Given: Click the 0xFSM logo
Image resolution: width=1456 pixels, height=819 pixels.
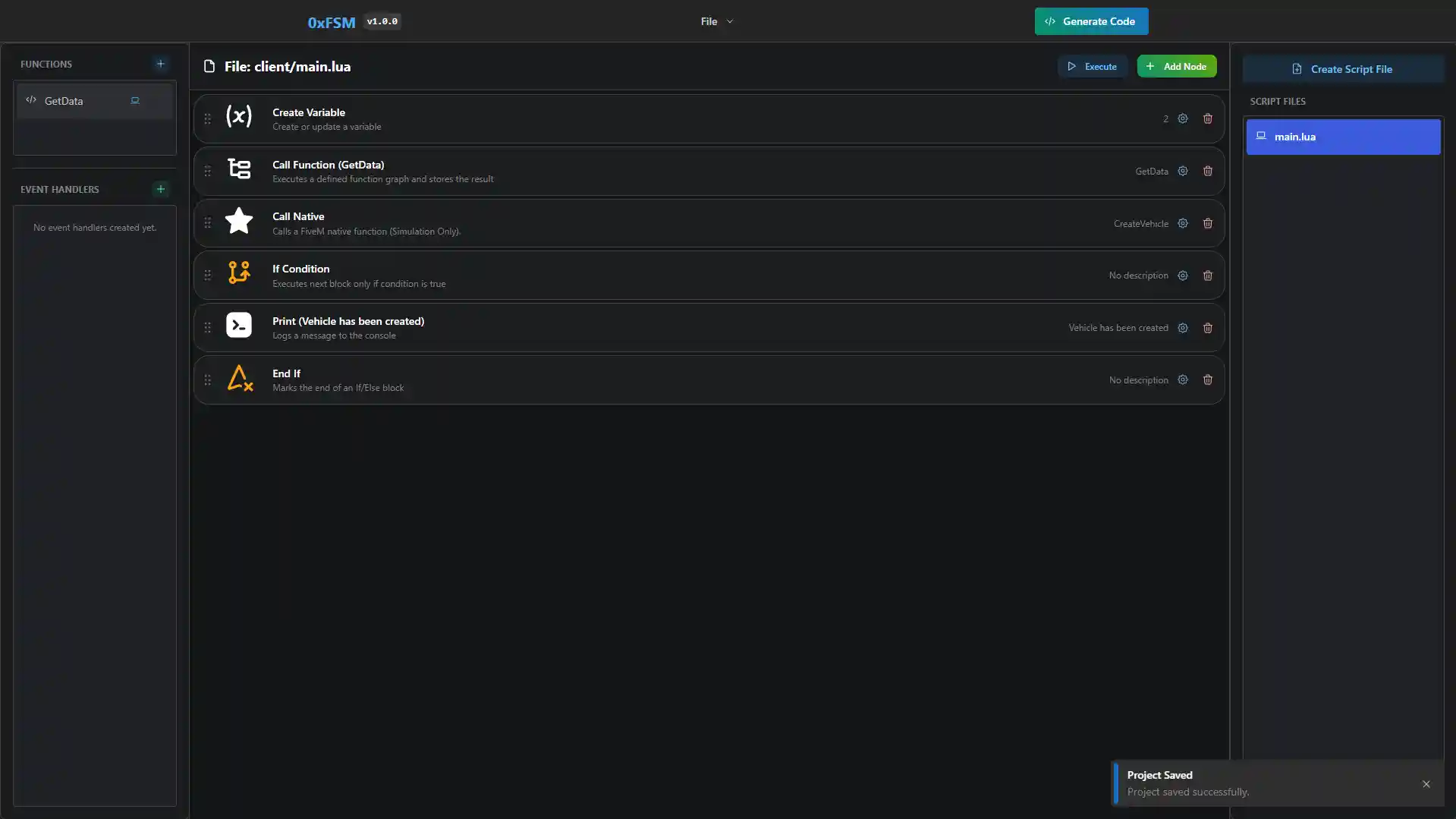Looking at the screenshot, I should pos(332,21).
